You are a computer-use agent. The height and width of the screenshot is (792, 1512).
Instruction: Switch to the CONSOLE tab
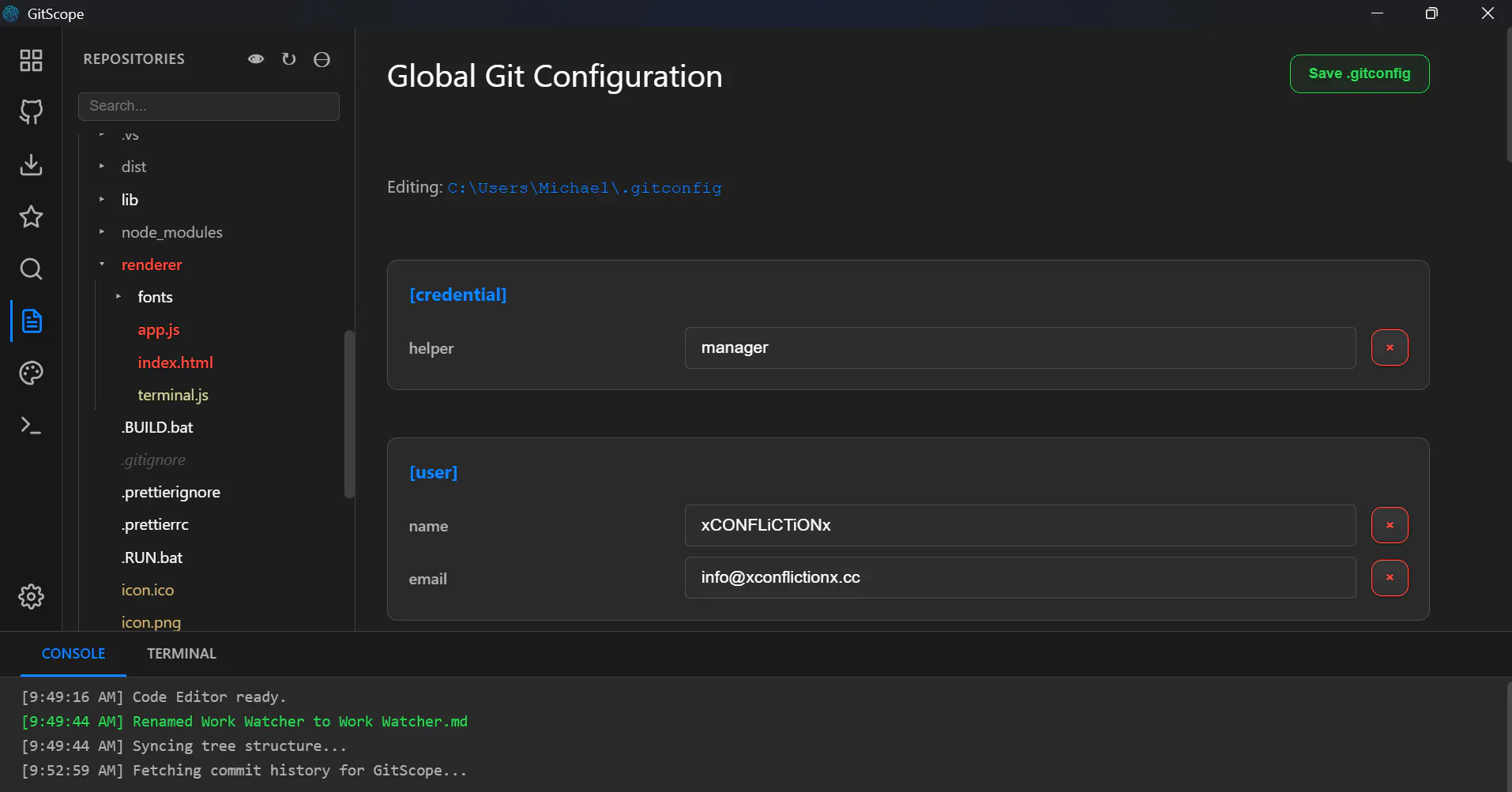coord(73,654)
